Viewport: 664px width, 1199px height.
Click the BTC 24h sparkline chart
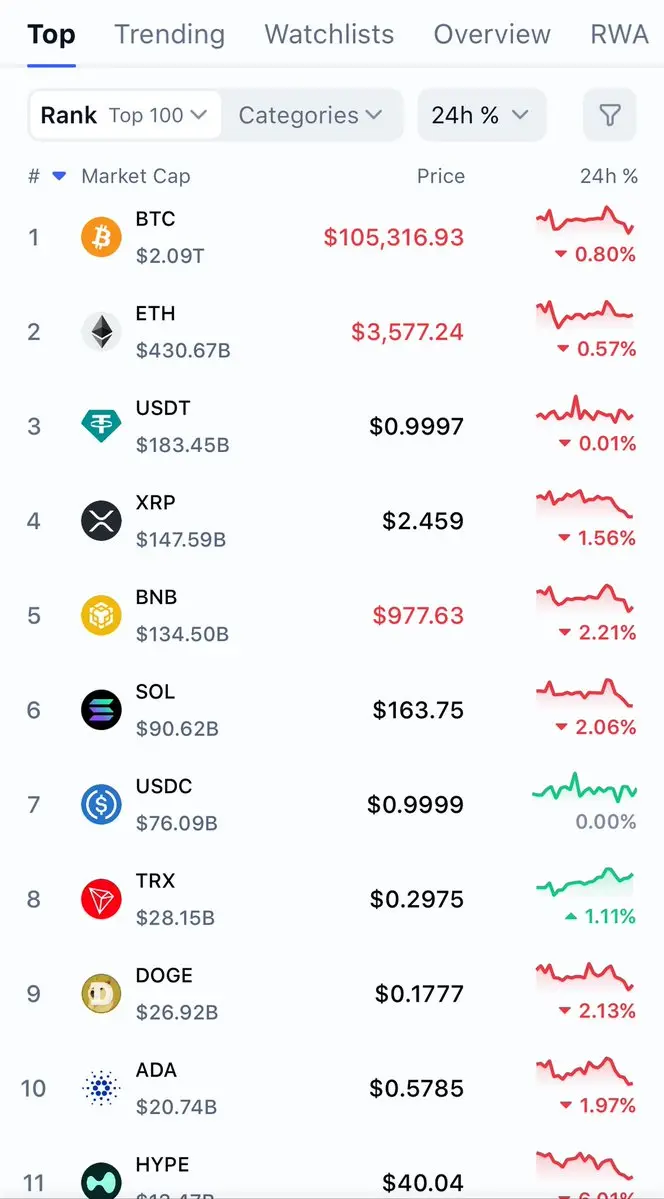(x=585, y=220)
